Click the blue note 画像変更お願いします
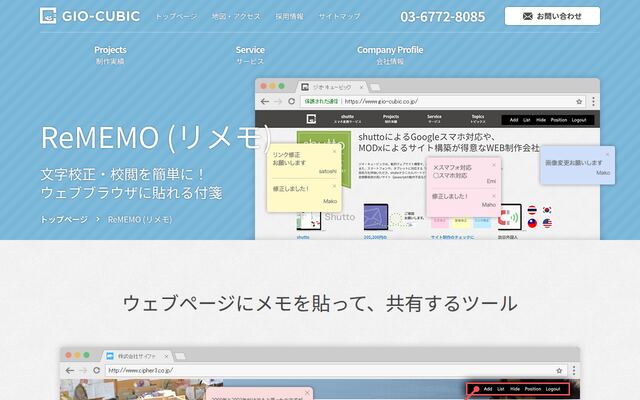 pyautogui.click(x=578, y=165)
